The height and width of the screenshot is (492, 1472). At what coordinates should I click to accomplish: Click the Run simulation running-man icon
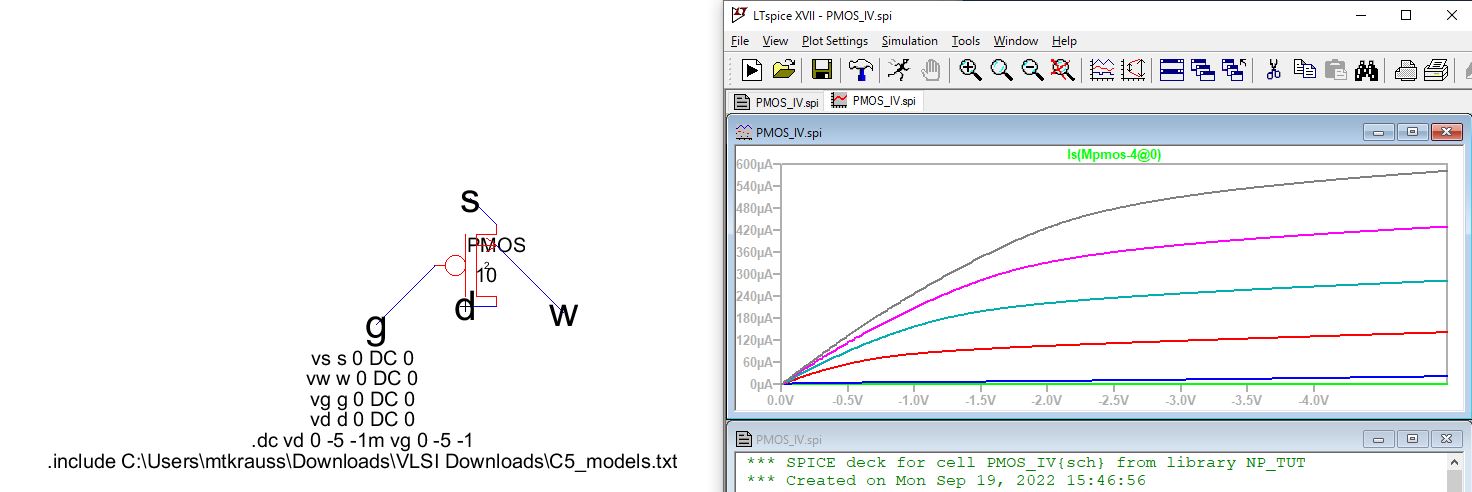[900, 69]
